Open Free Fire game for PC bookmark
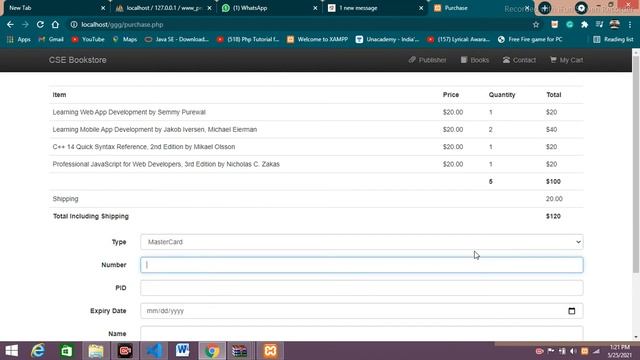The height and width of the screenshot is (360, 640). [530, 40]
